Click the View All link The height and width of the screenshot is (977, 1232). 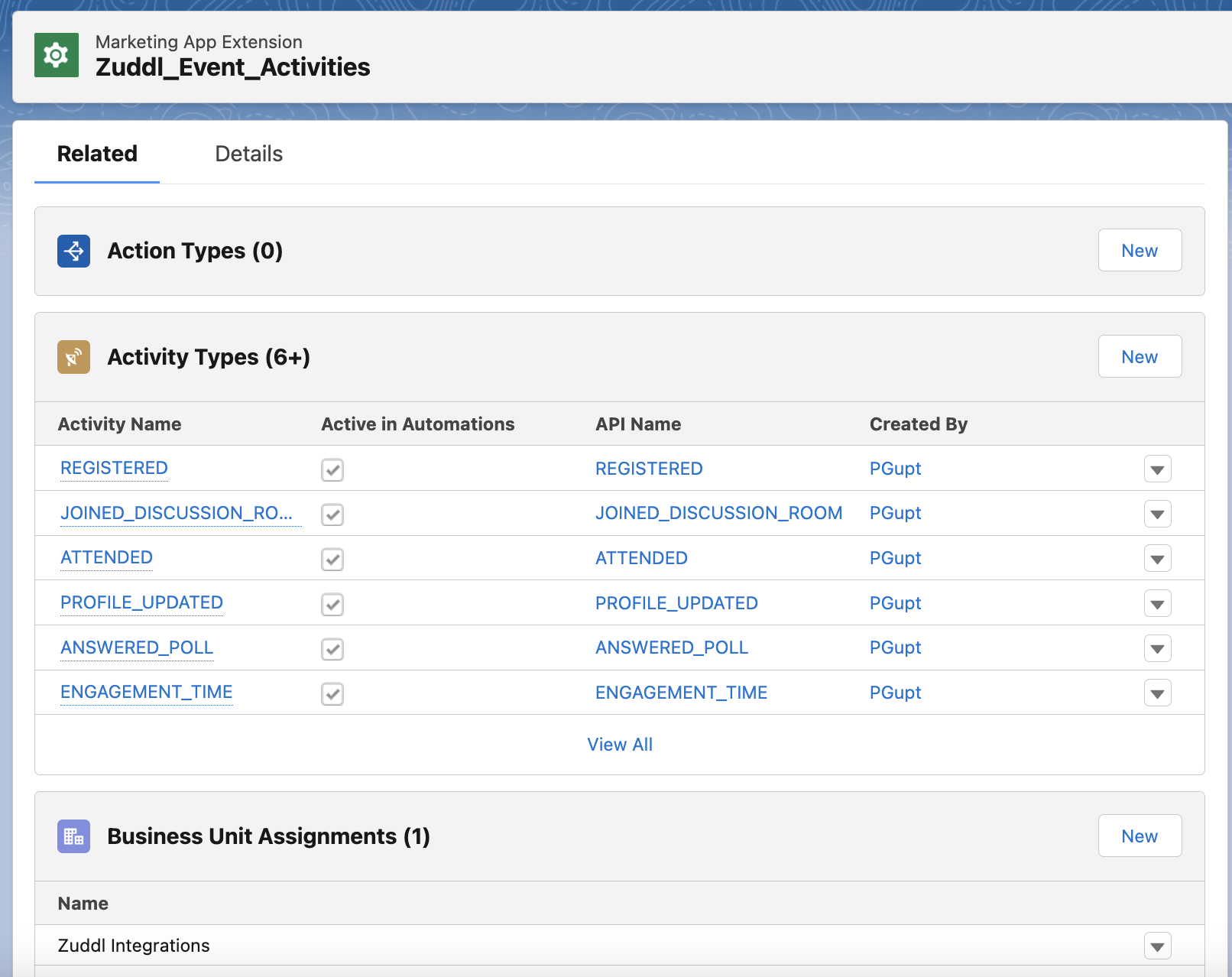click(x=620, y=744)
